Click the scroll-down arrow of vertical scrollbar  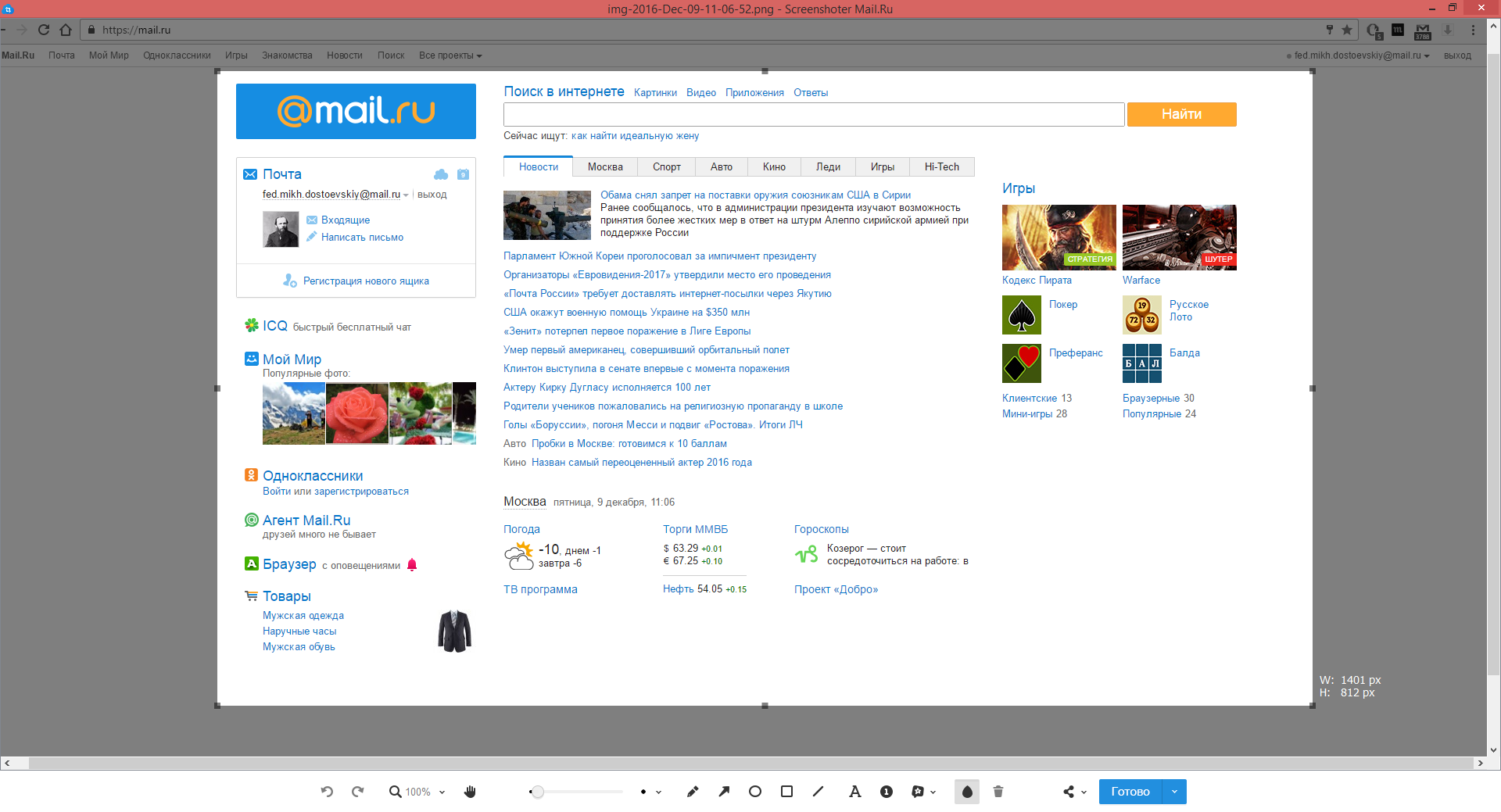tap(1494, 749)
